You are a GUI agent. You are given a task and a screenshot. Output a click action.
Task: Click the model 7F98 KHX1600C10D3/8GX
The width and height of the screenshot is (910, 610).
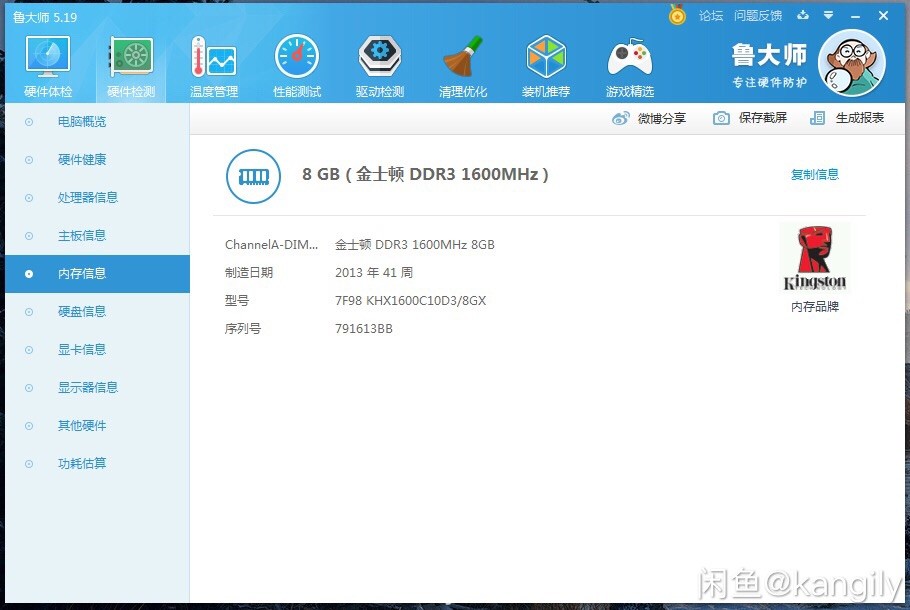tap(410, 301)
